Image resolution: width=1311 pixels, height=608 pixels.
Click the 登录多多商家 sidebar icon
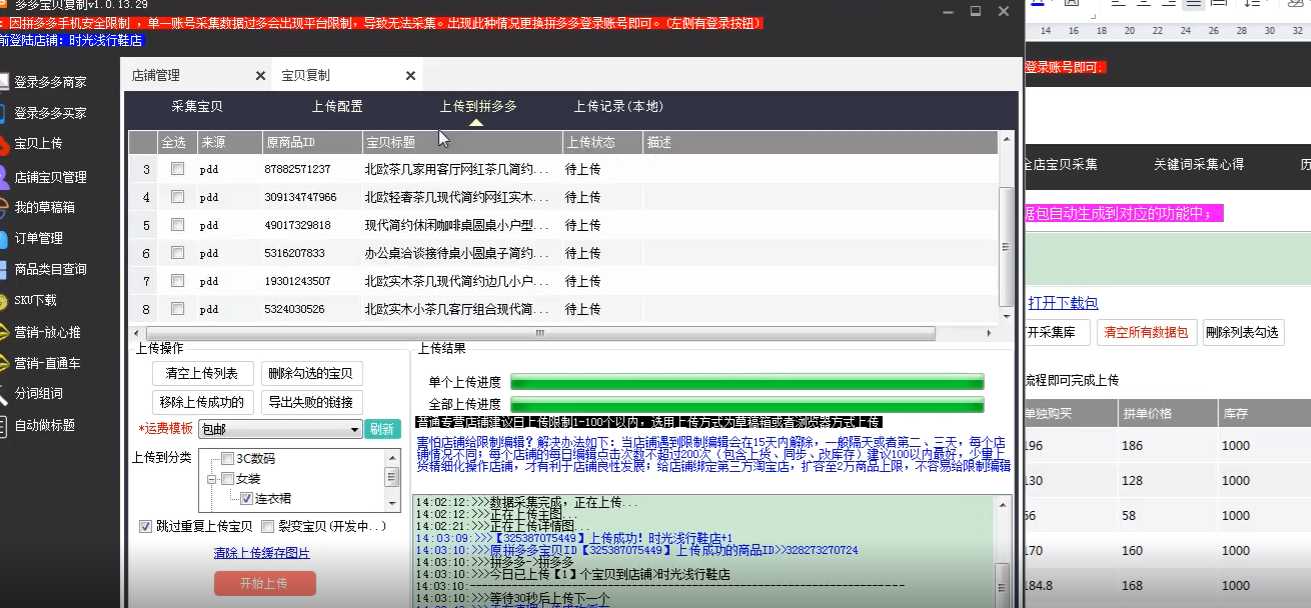(x=3, y=82)
